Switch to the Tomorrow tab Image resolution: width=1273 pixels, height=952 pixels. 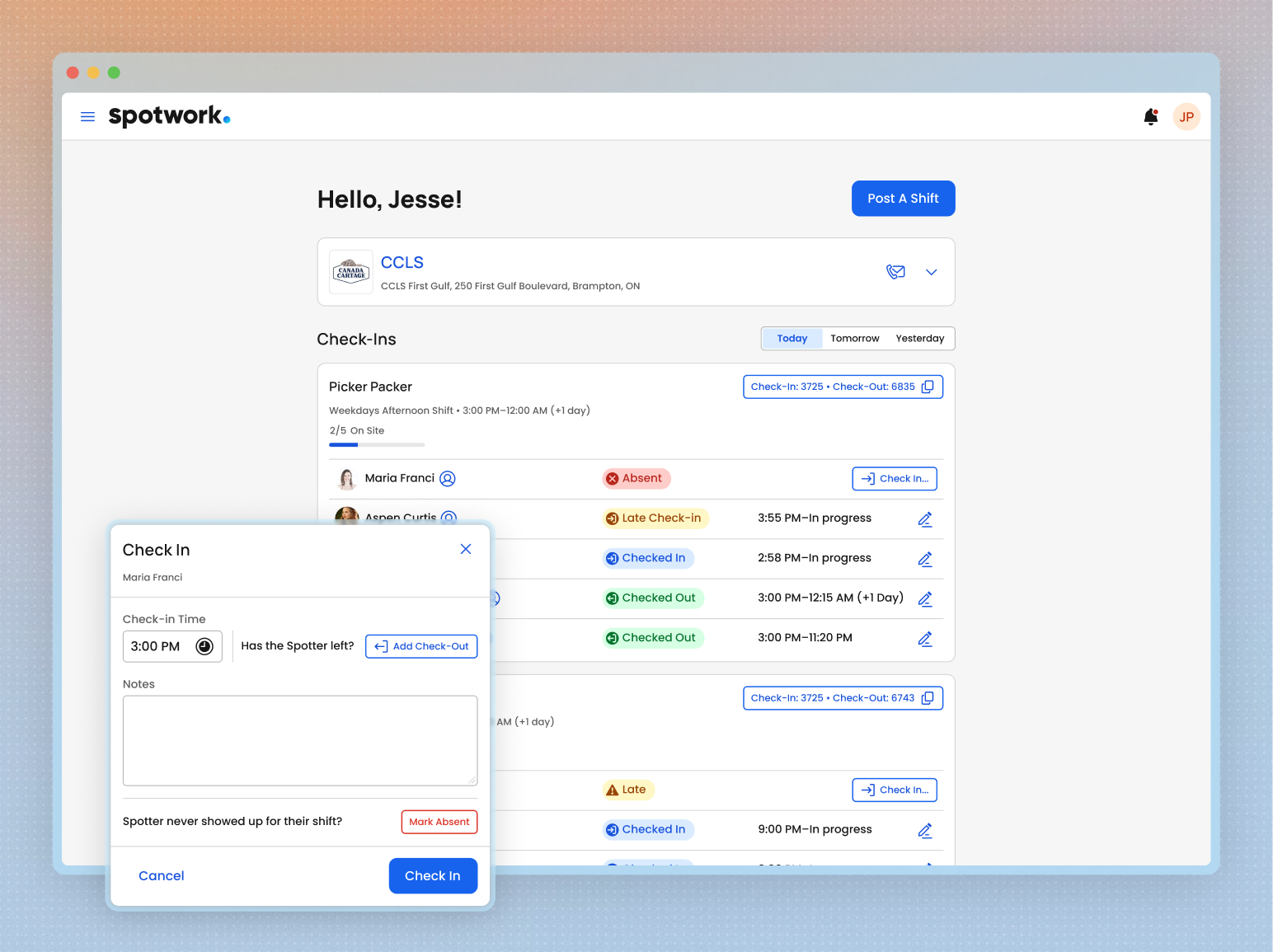coord(854,338)
